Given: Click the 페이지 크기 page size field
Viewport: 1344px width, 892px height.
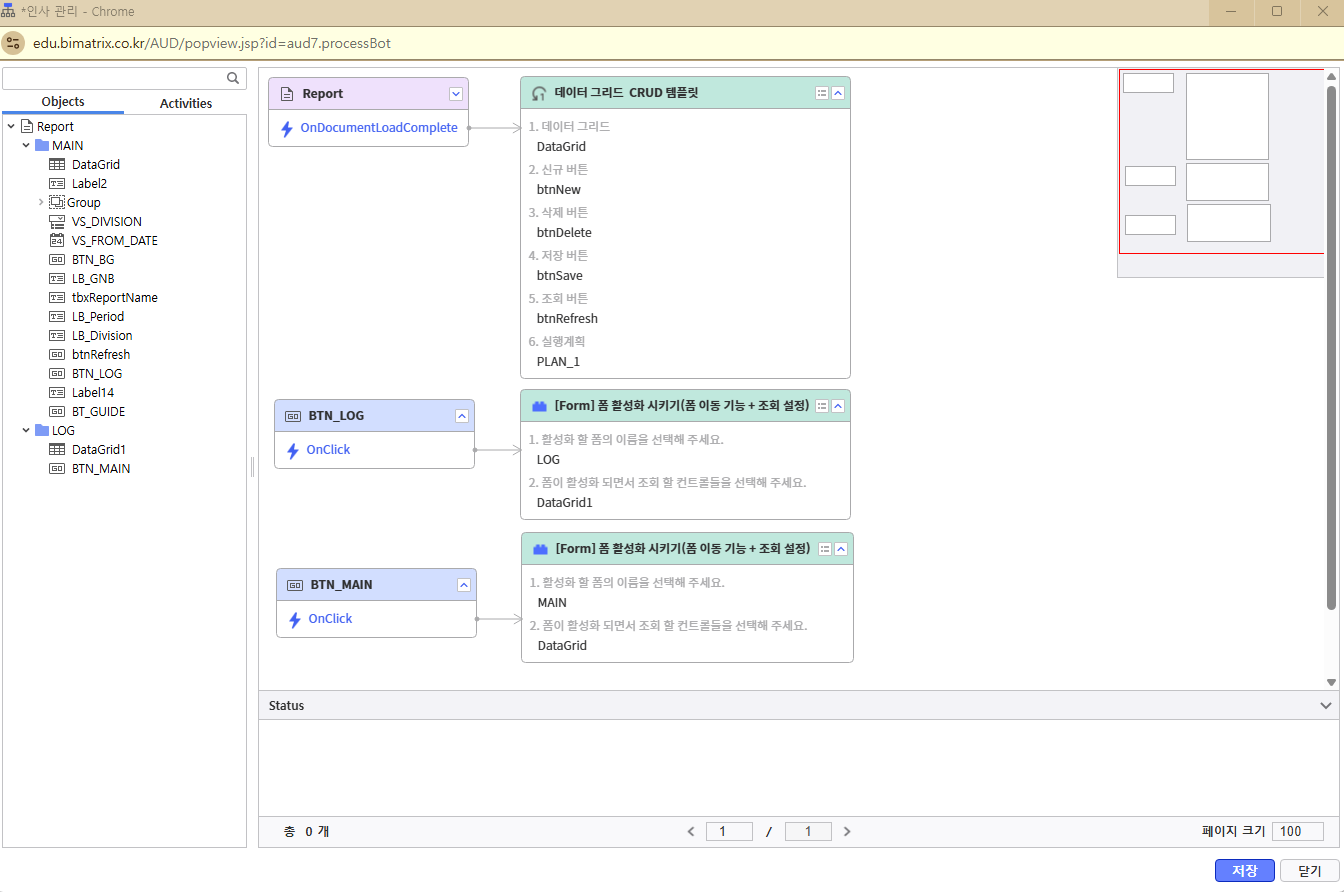Looking at the screenshot, I should click(1297, 831).
